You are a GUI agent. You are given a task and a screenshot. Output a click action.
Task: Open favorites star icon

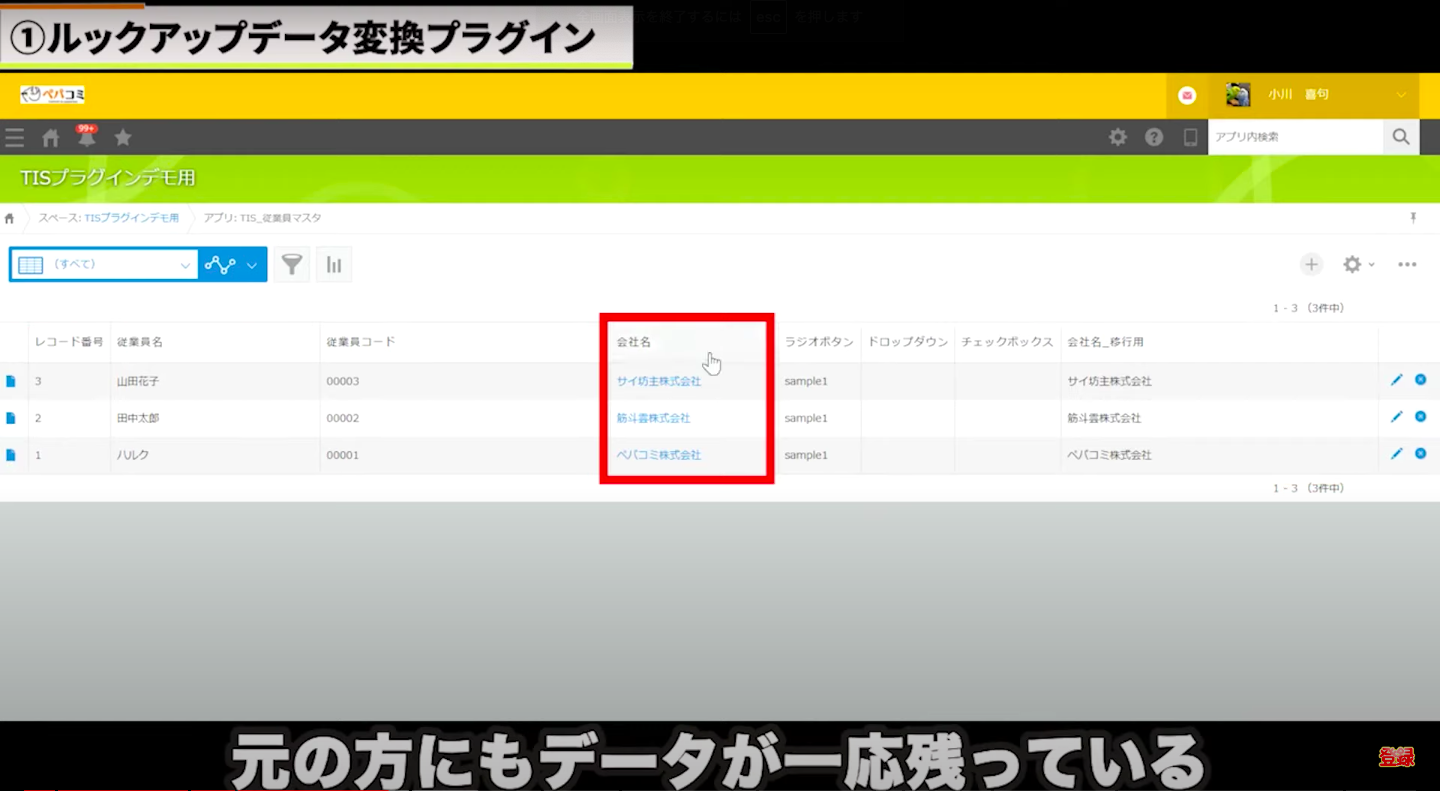tap(123, 137)
